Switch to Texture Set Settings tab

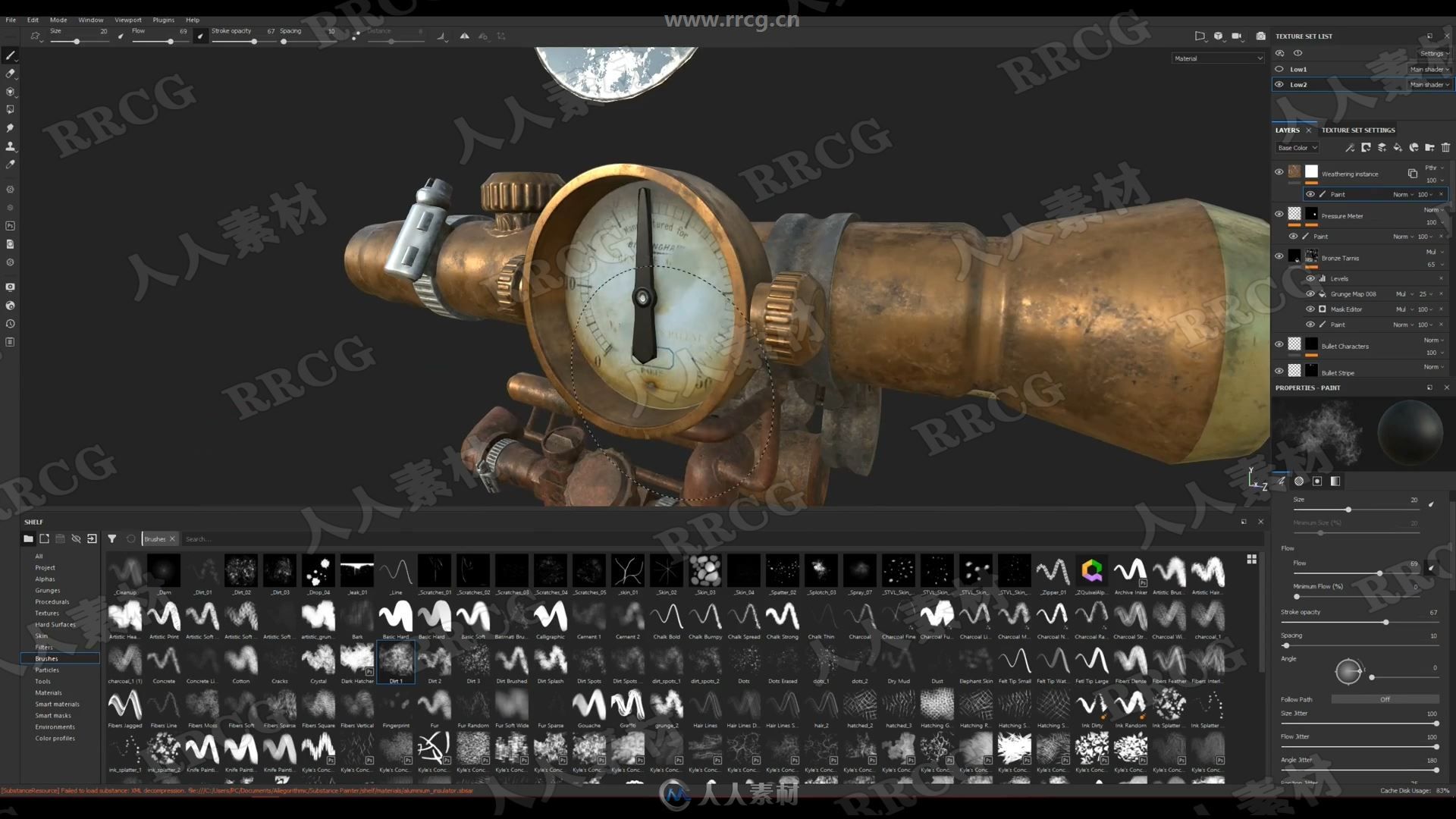pos(1357,130)
